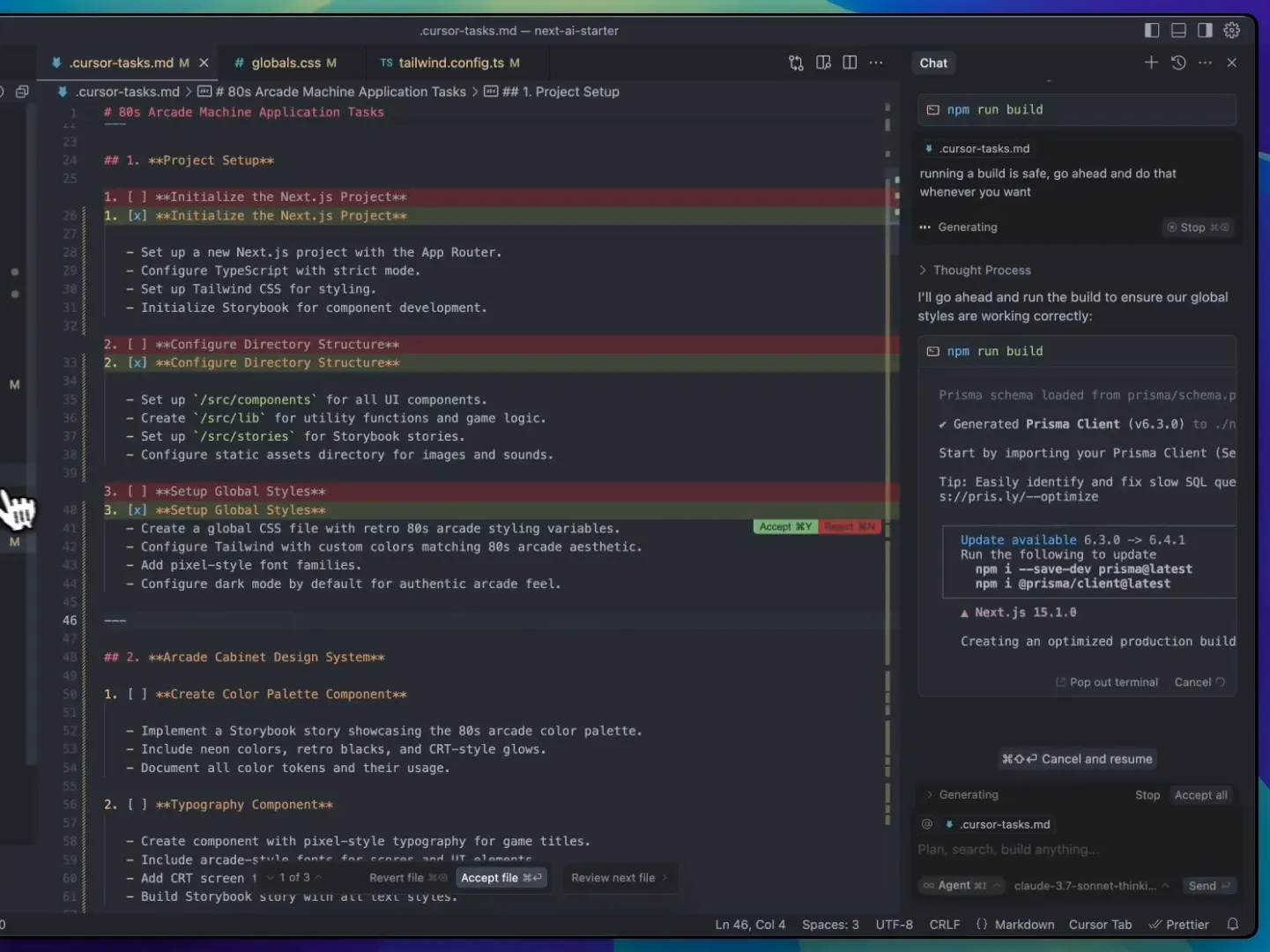Click collapse-all icon left of breadcrumb
Screen dimensions: 1270x952
click(x=23, y=92)
